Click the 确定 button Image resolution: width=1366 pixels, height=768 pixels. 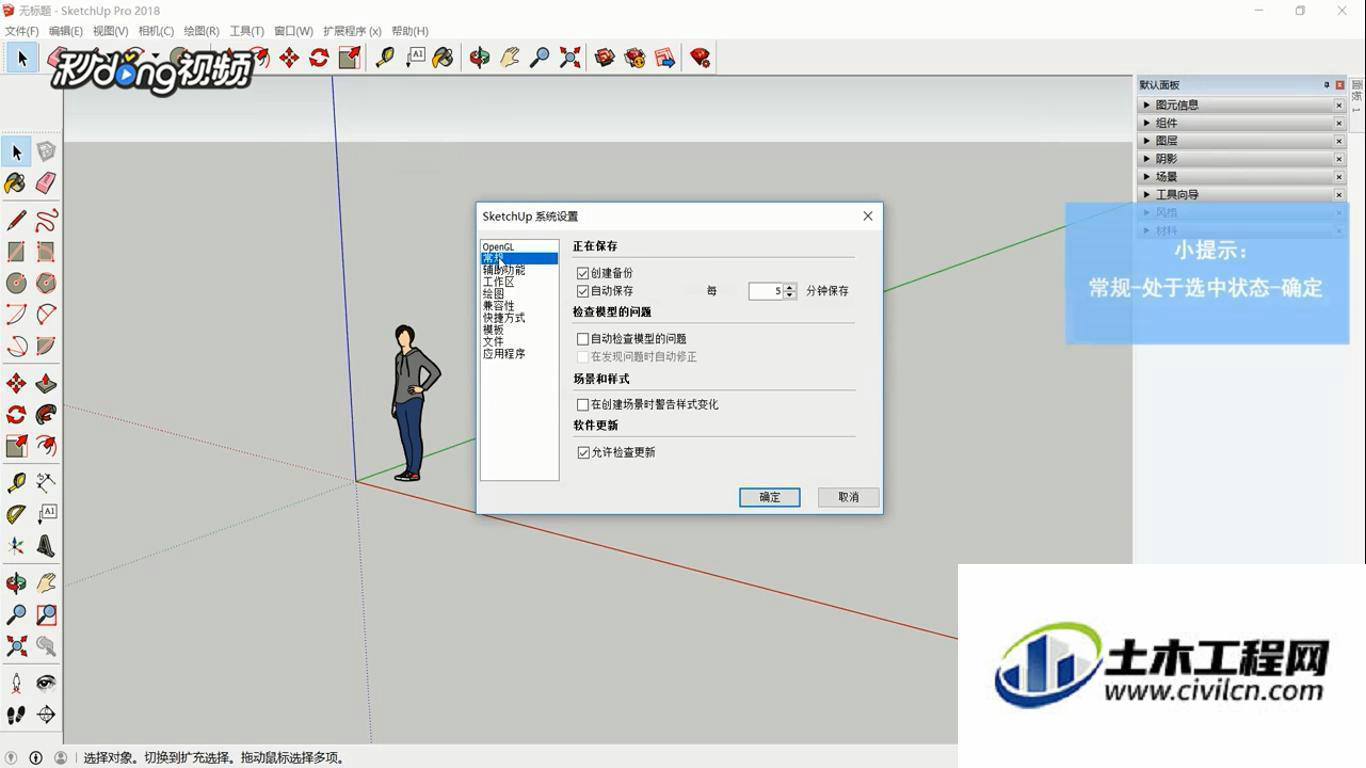[x=770, y=497]
